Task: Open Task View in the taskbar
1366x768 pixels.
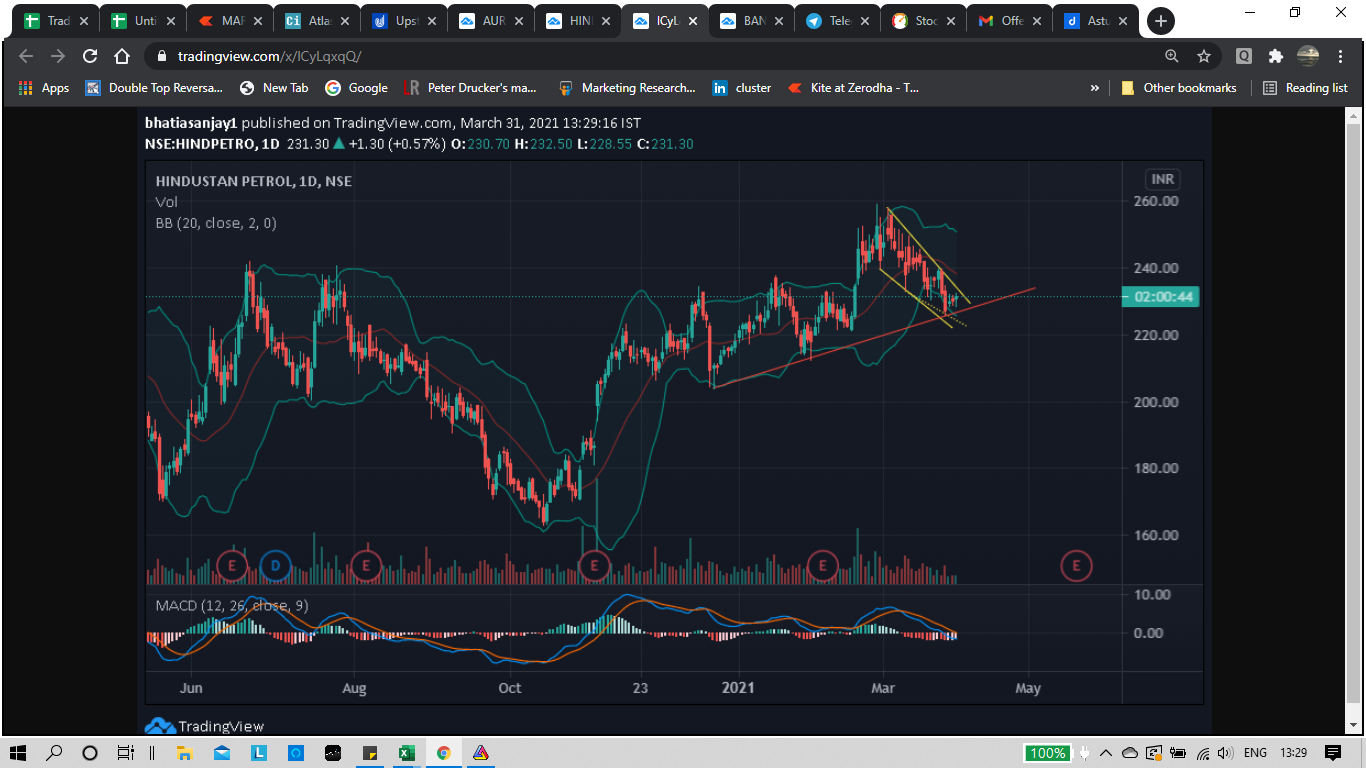Action: (x=125, y=753)
